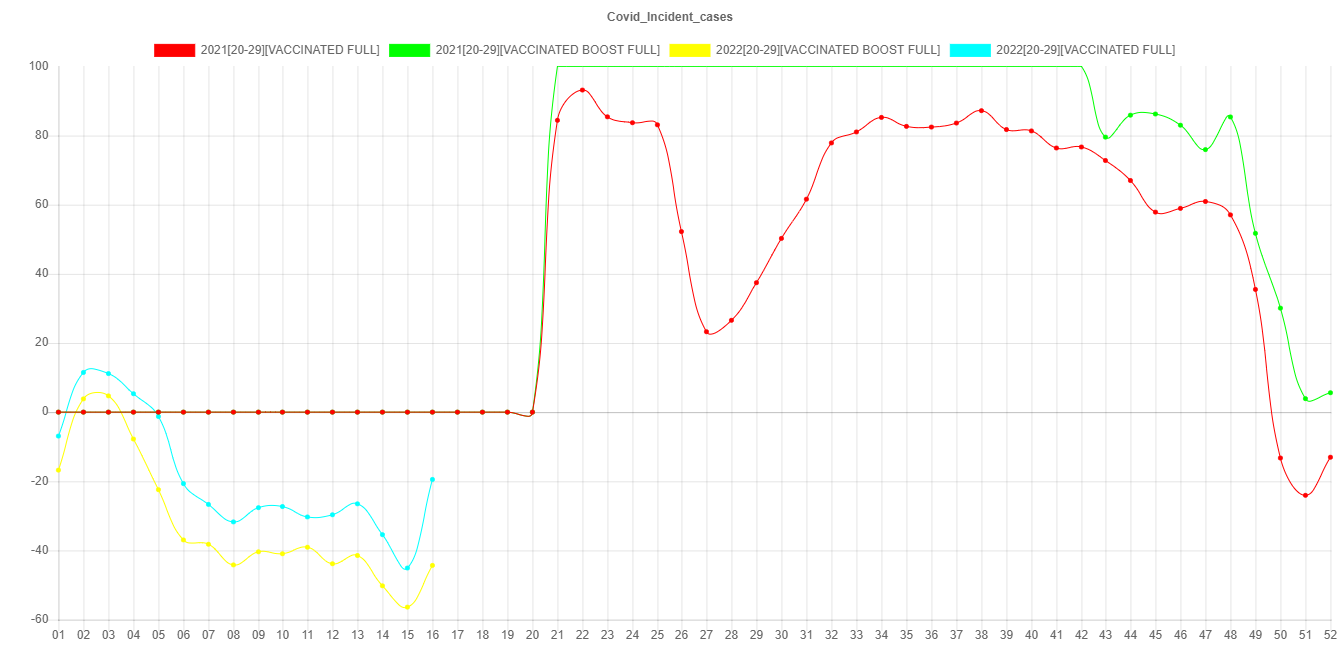The image size is (1340, 670).
Task: Select the red line minimum at week 51
Action: tap(1305, 495)
